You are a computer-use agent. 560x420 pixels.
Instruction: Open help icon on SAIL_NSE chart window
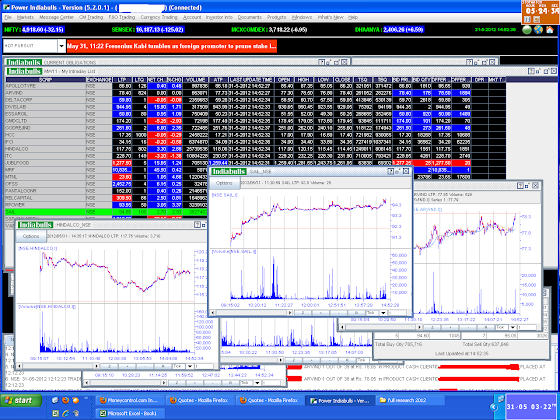click(391, 171)
